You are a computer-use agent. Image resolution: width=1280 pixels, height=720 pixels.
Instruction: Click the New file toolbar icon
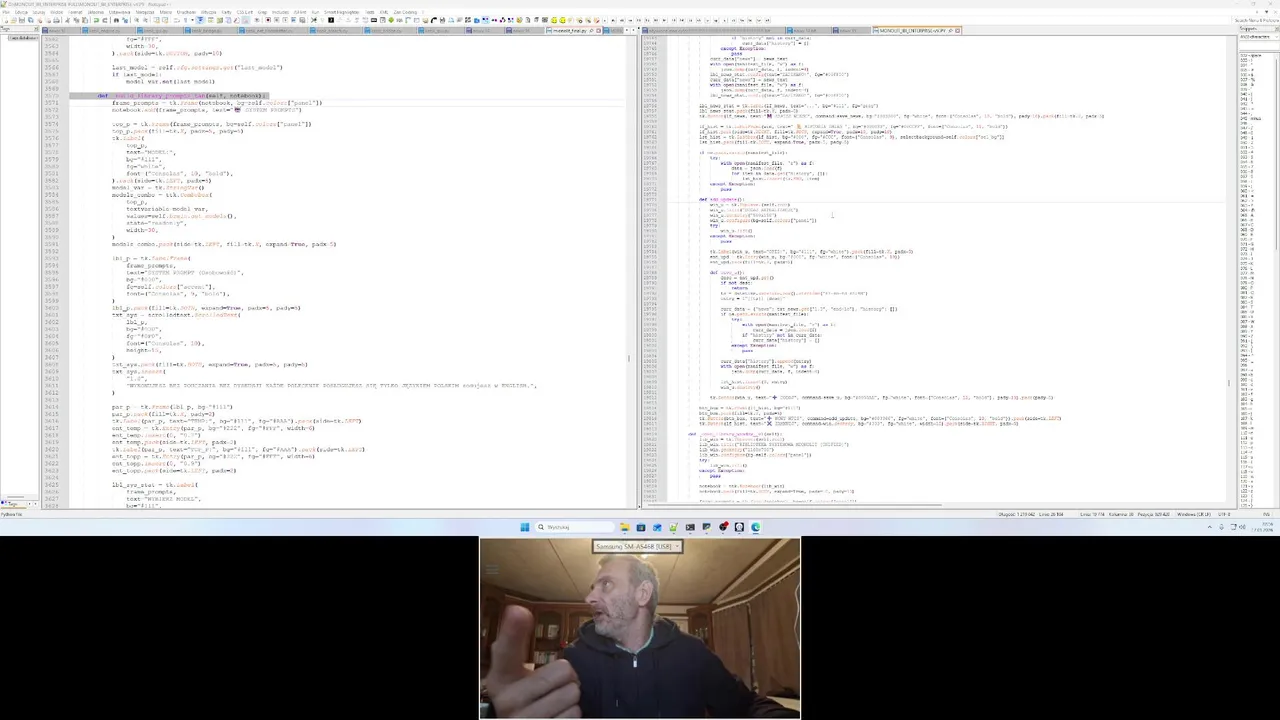coord(5,20)
